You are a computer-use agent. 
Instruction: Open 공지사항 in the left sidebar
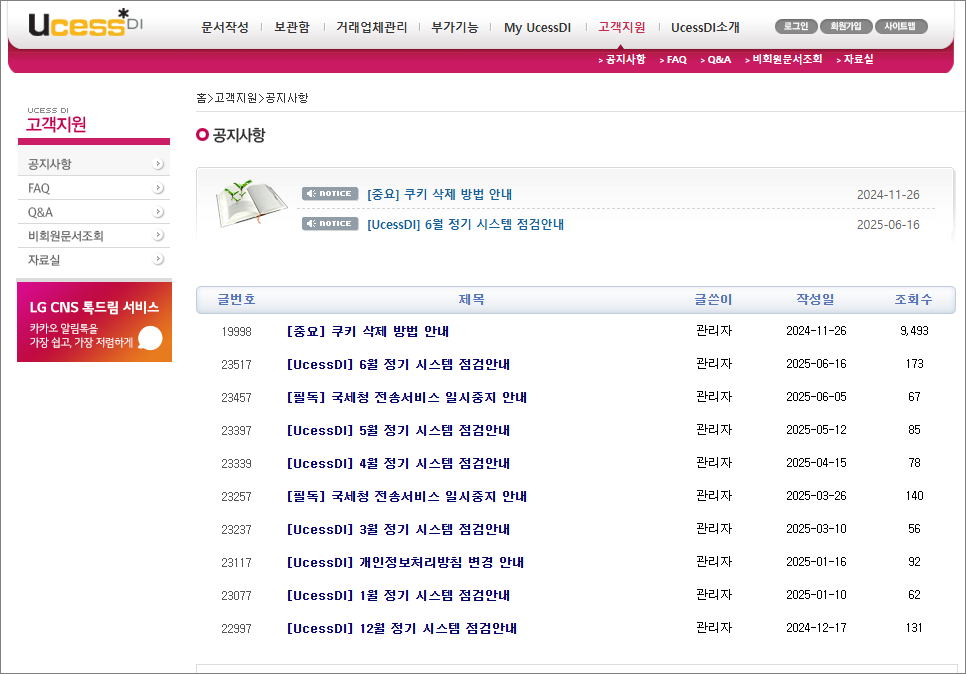pos(94,164)
